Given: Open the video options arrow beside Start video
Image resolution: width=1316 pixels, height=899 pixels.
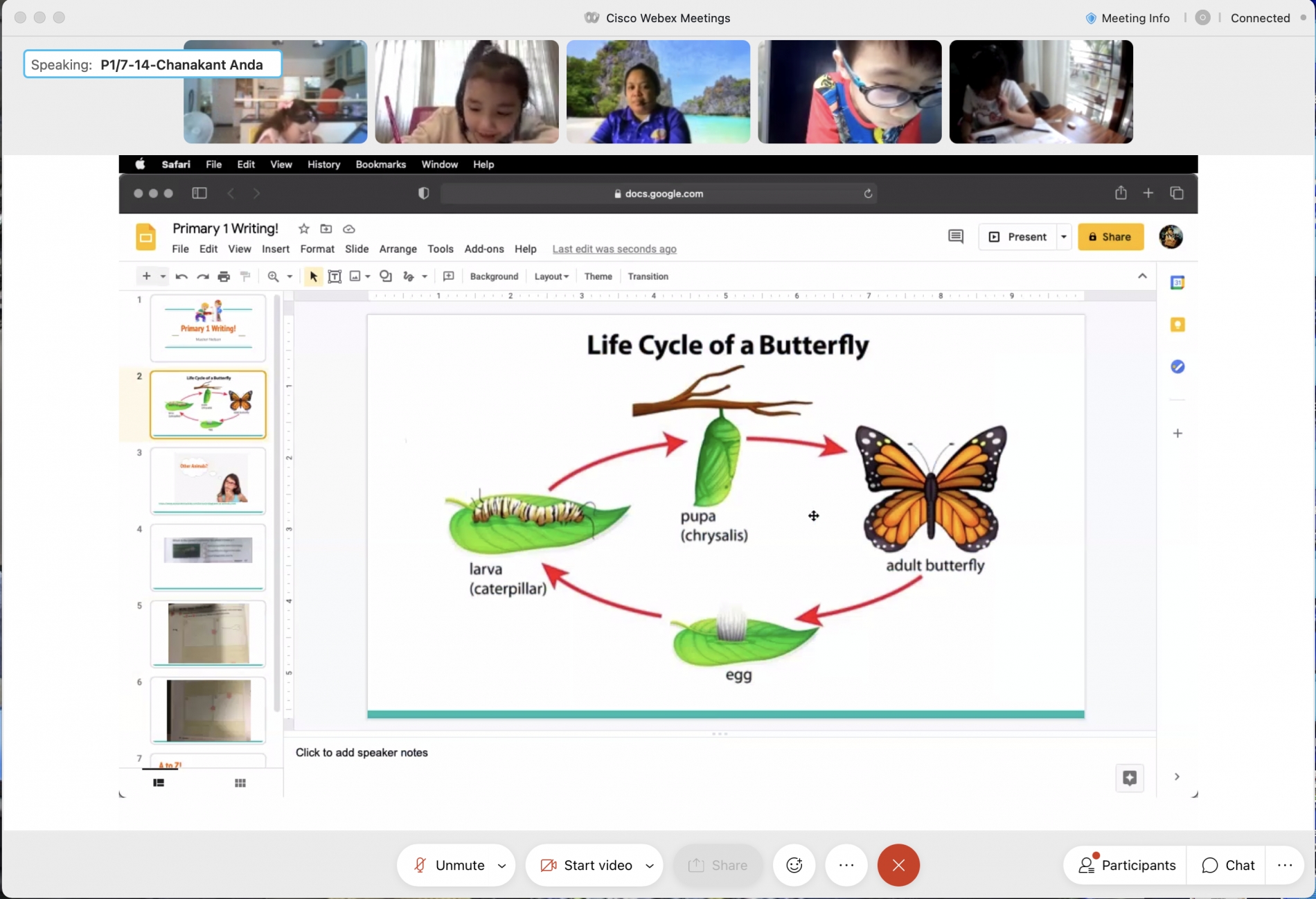Looking at the screenshot, I should [650, 866].
